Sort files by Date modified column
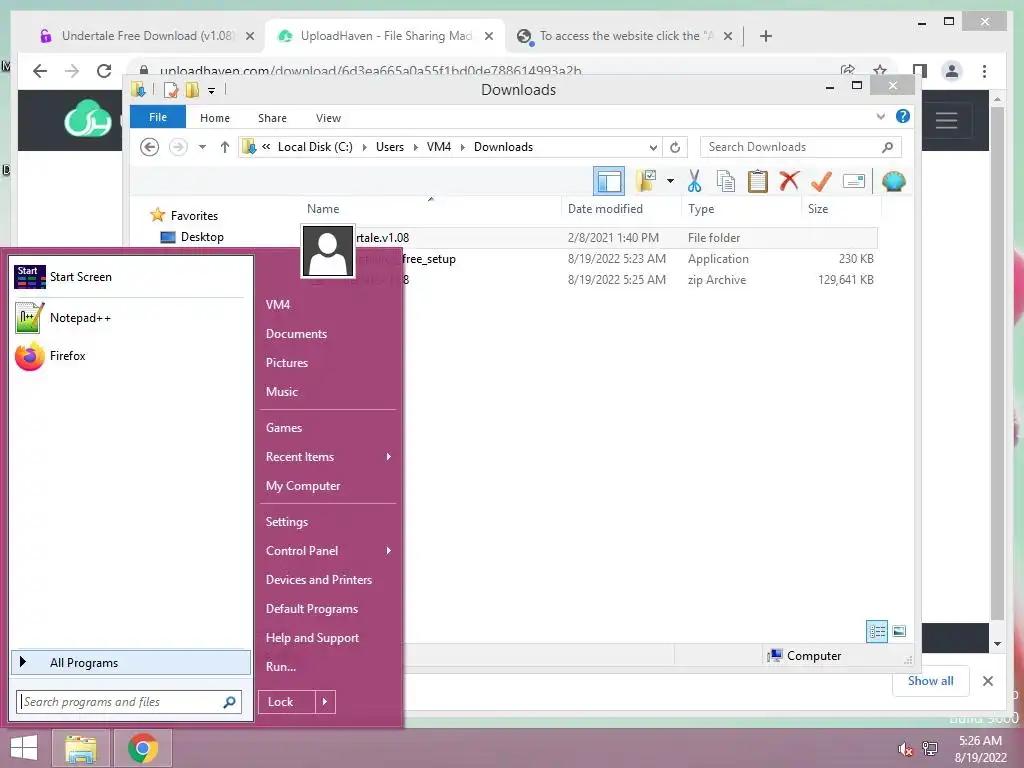The width and height of the screenshot is (1024, 768). (x=605, y=209)
